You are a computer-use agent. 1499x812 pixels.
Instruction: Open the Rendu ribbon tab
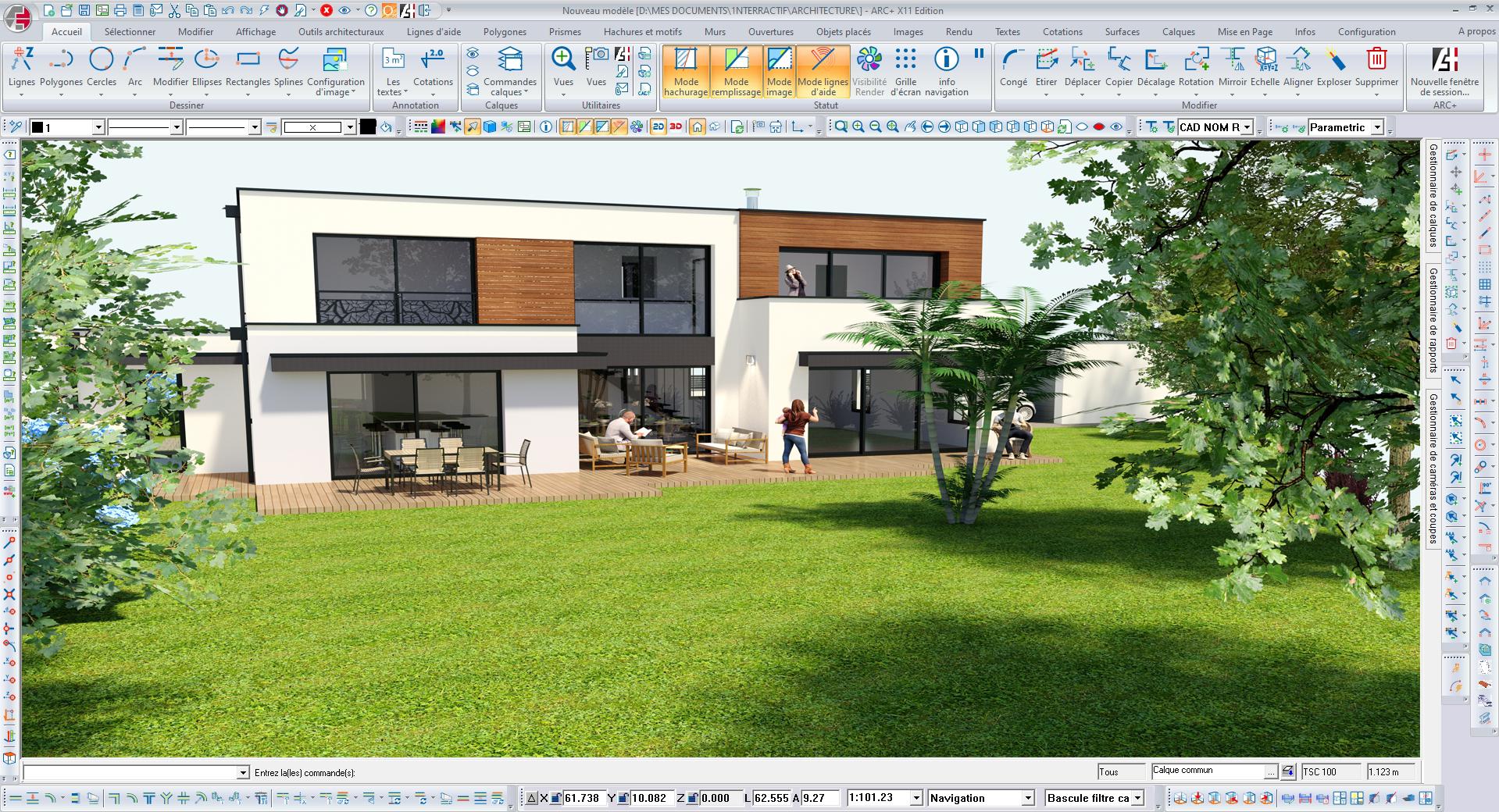pos(958,32)
